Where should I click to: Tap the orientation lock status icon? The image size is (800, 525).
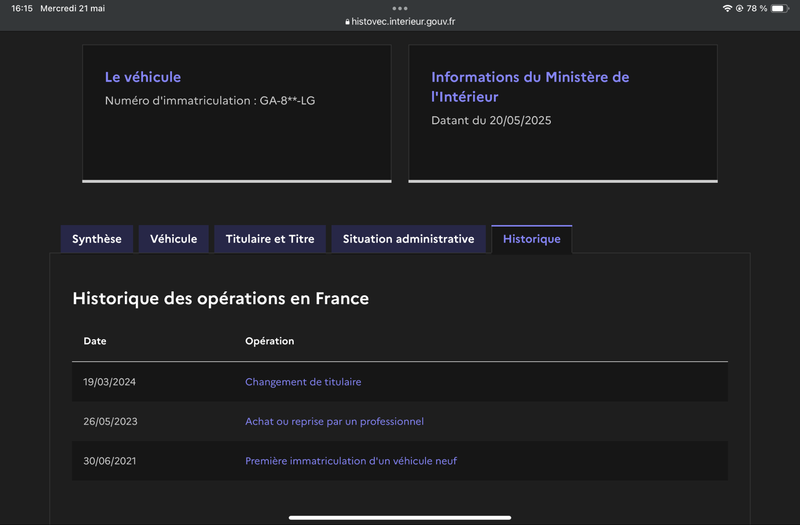tap(739, 8)
